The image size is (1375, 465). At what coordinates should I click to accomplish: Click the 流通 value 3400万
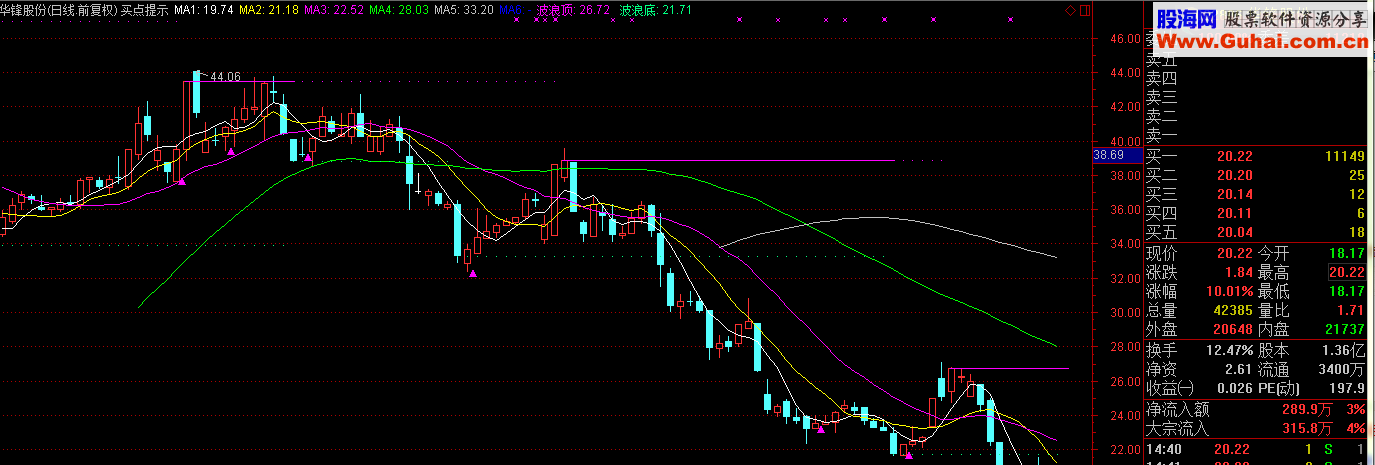pyautogui.click(x=1342, y=369)
